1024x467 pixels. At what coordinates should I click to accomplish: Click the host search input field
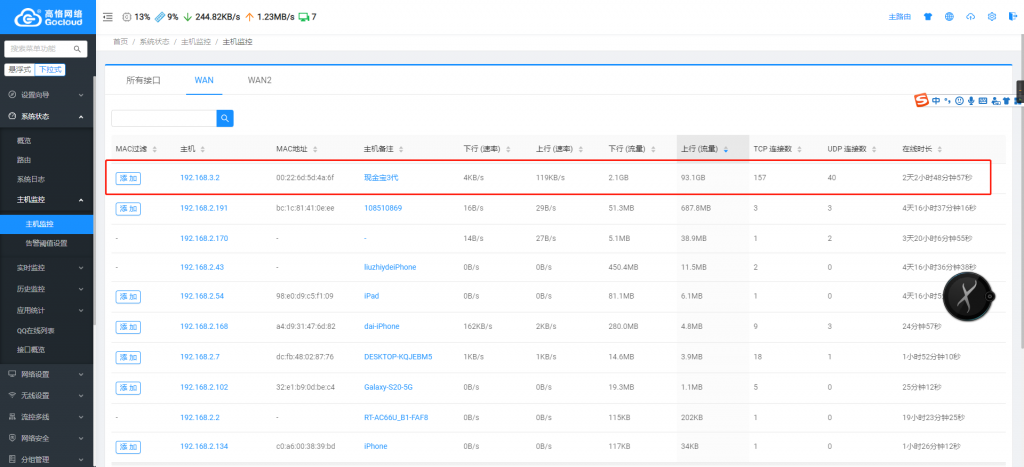163,118
